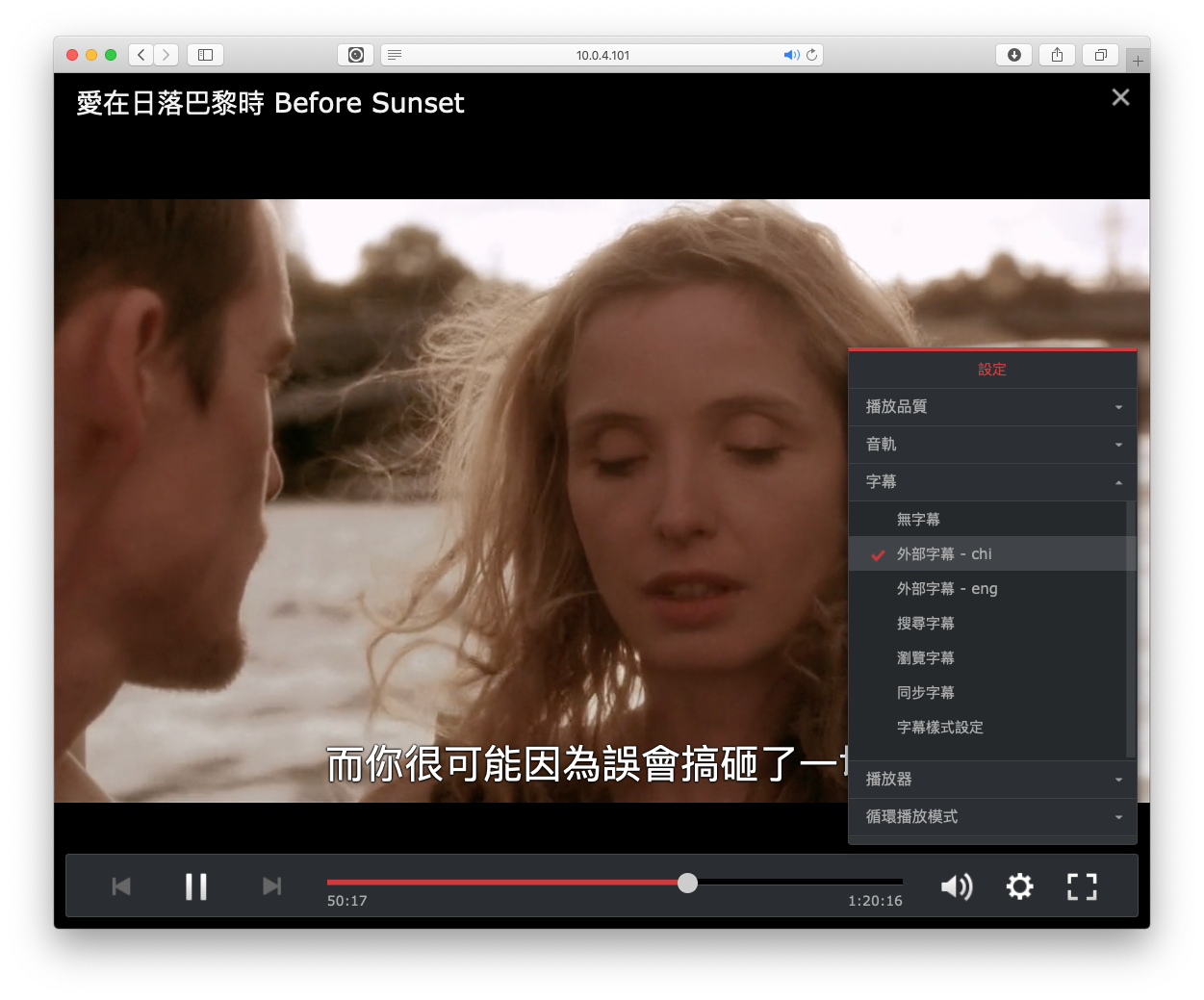Mute tab audio in address bar
The width and height of the screenshot is (1204, 1000).
(791, 55)
